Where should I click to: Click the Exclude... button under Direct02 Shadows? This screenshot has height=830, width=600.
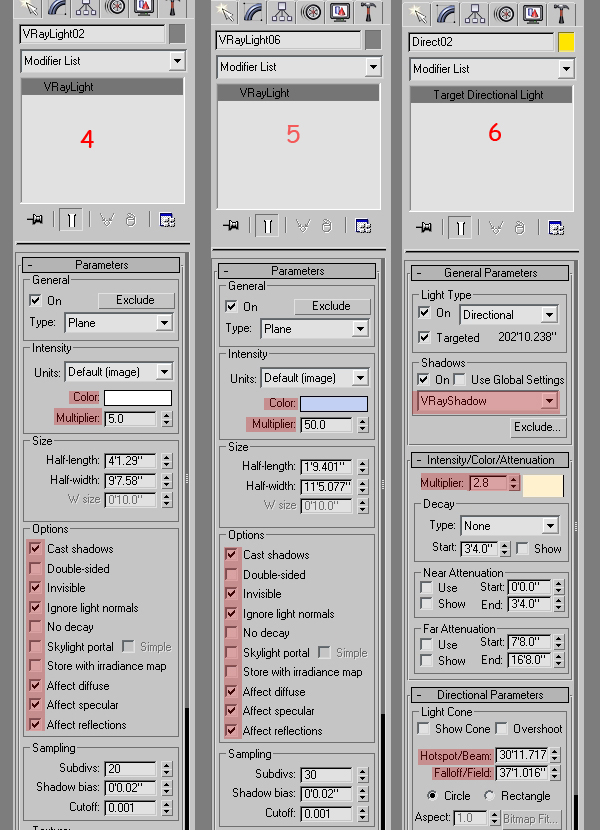536,427
